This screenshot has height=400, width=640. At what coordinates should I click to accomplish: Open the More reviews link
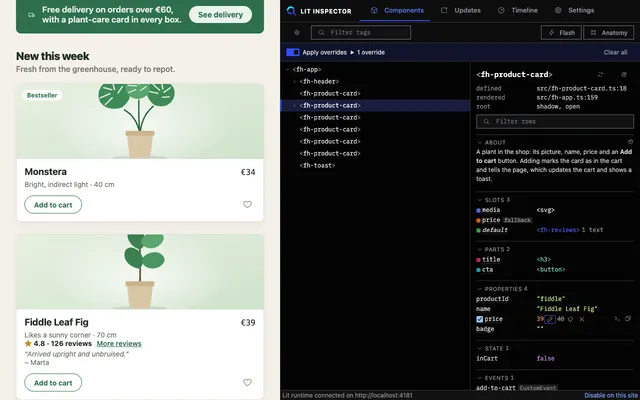pyautogui.click(x=119, y=344)
